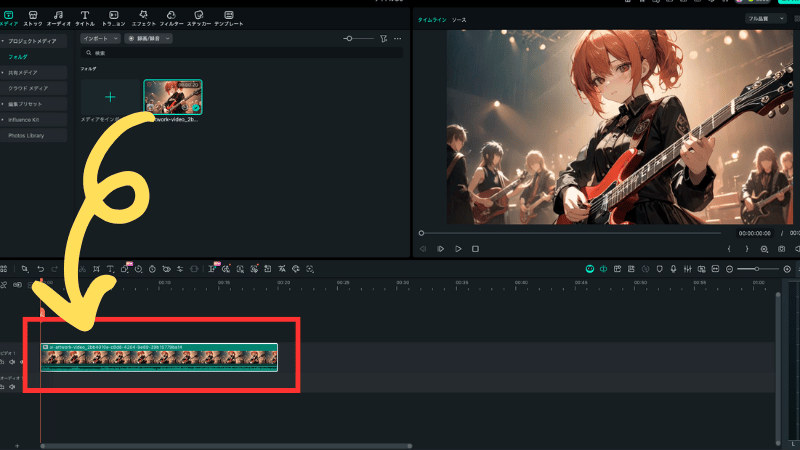Open the 録画/録音 (Record) dropdown

(x=148, y=38)
